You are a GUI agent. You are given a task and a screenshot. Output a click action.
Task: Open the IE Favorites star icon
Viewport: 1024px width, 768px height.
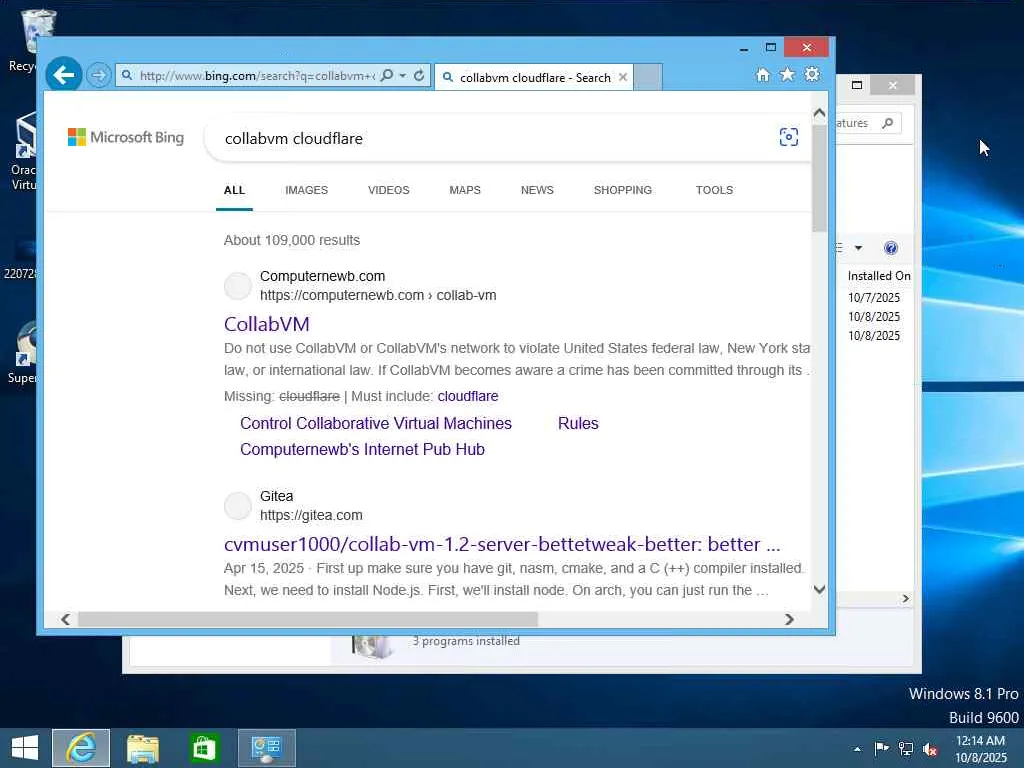[x=788, y=74]
